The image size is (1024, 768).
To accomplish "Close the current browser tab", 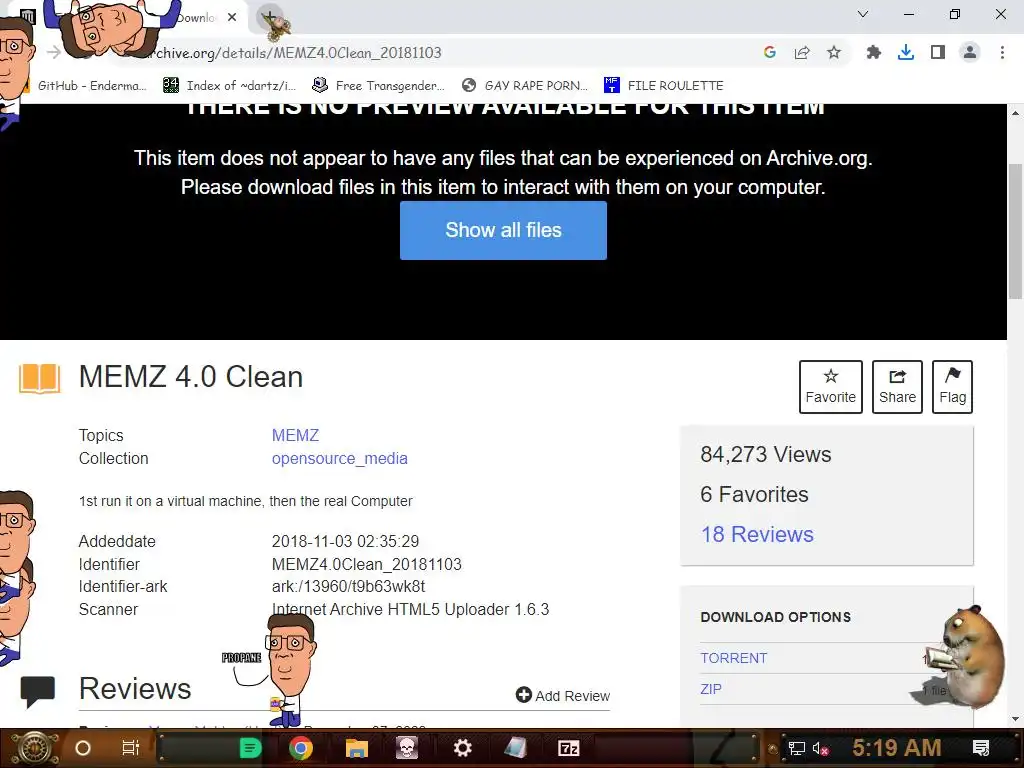I will 232,18.
